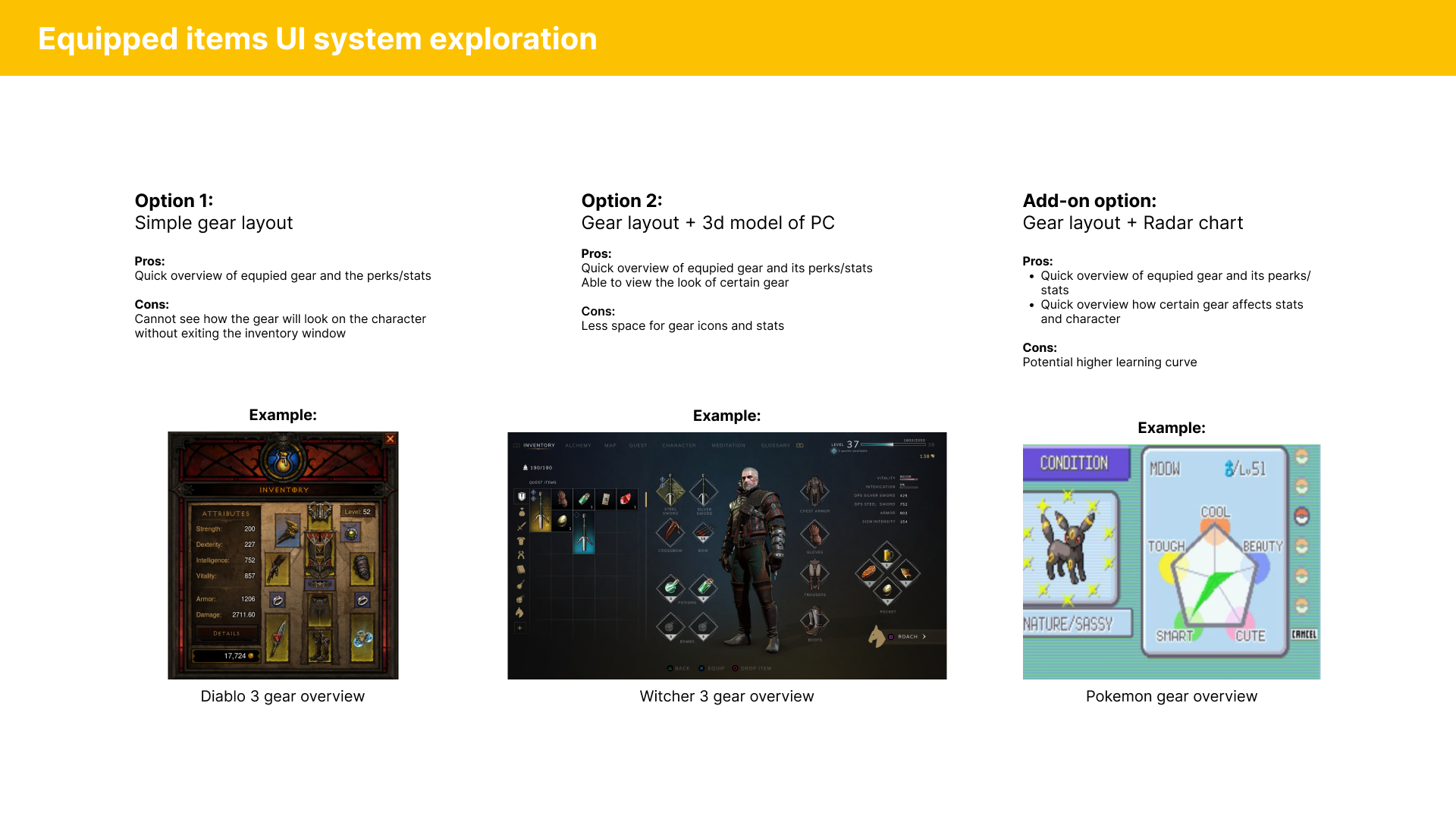This screenshot has height=819, width=1456.
Task: Select the Witcher Silver Sword equipment slot
Action: point(704,491)
